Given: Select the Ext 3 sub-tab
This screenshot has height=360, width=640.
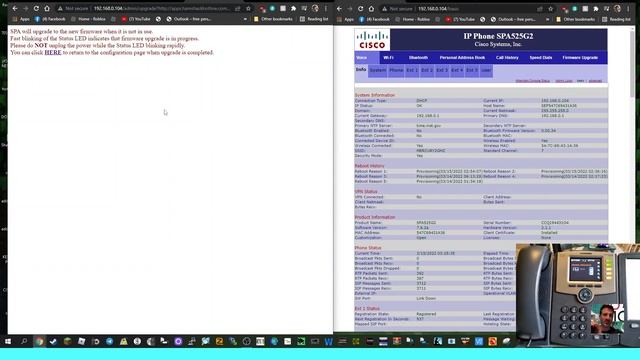Looking at the screenshot, I should (442, 70).
